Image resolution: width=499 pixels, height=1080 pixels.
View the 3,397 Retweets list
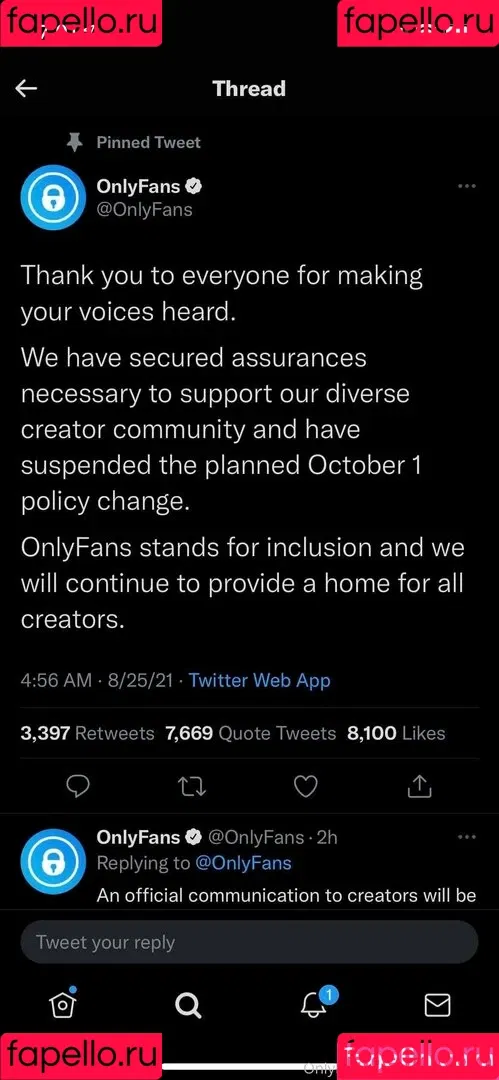(x=88, y=734)
